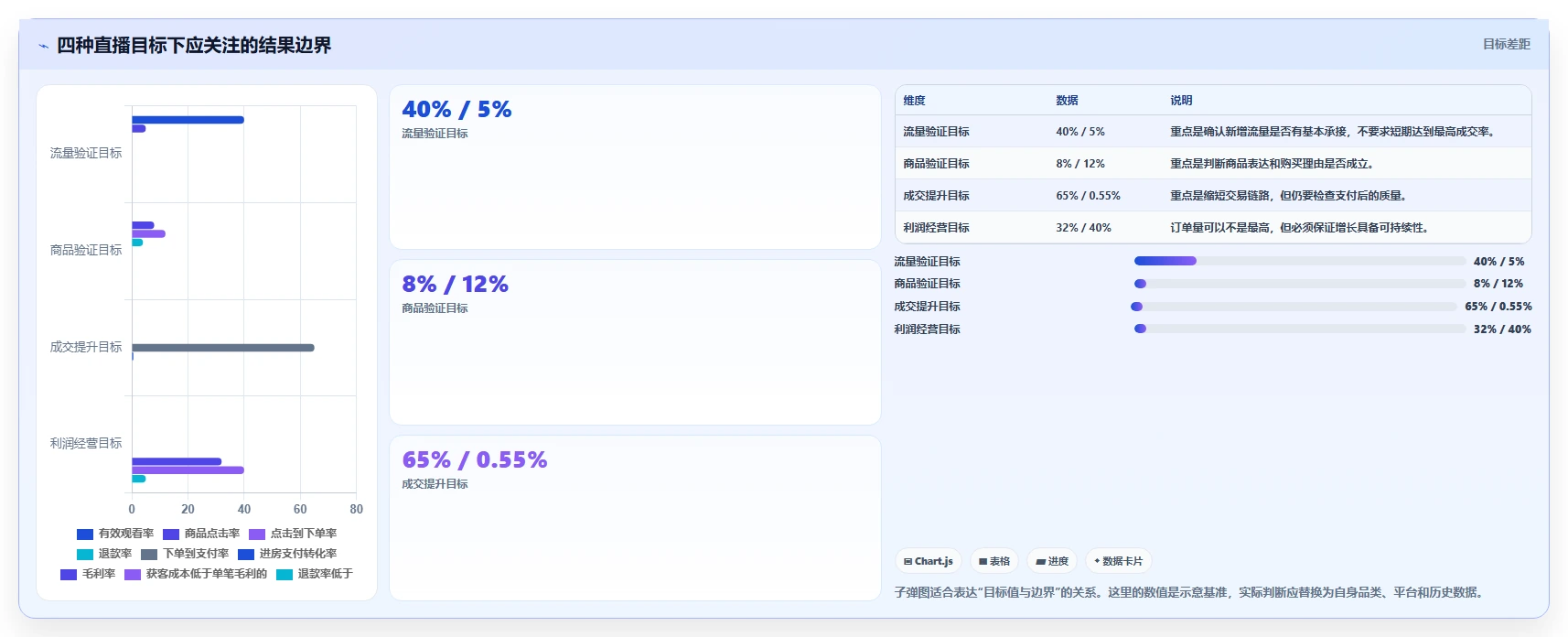
Task: Click the progress bar labeled 32% / 40%
Action: [1299, 329]
